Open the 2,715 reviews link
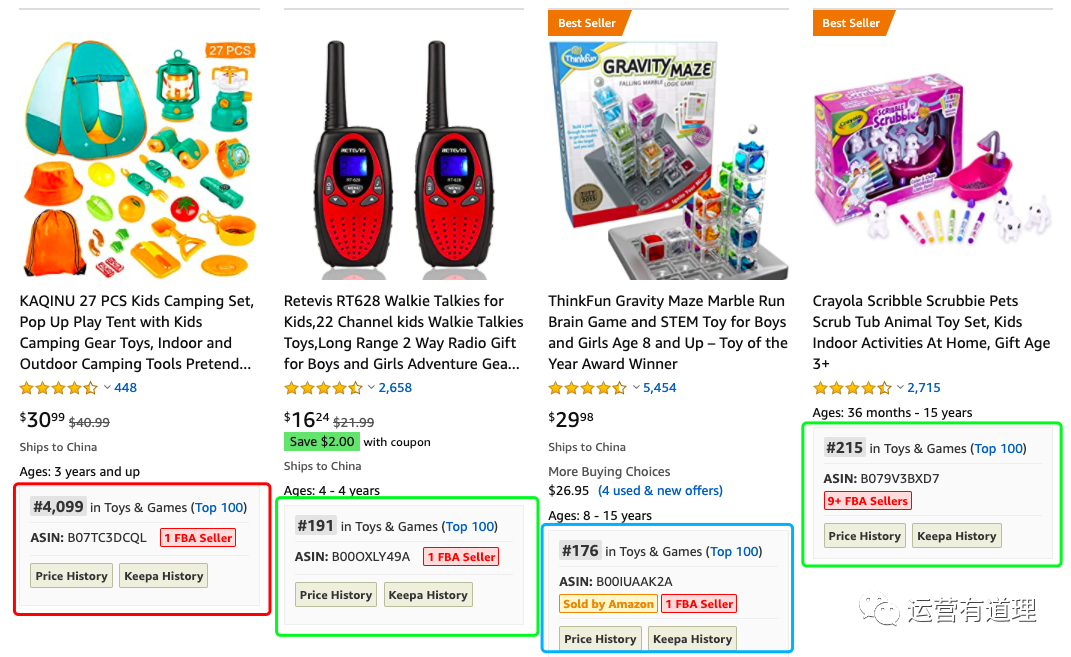 [x=923, y=387]
